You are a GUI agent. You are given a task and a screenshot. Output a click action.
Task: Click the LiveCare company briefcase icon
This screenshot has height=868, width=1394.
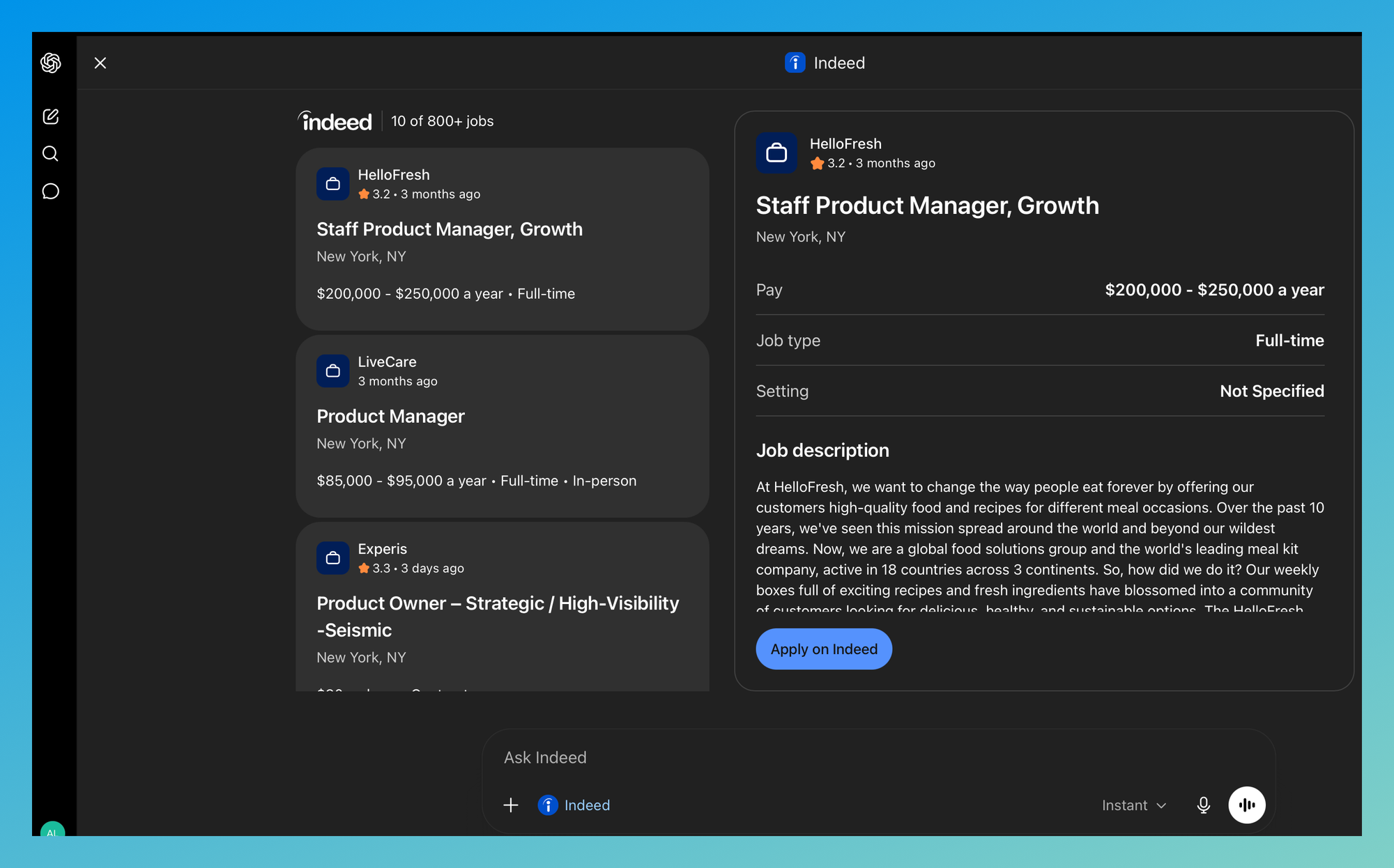point(333,371)
